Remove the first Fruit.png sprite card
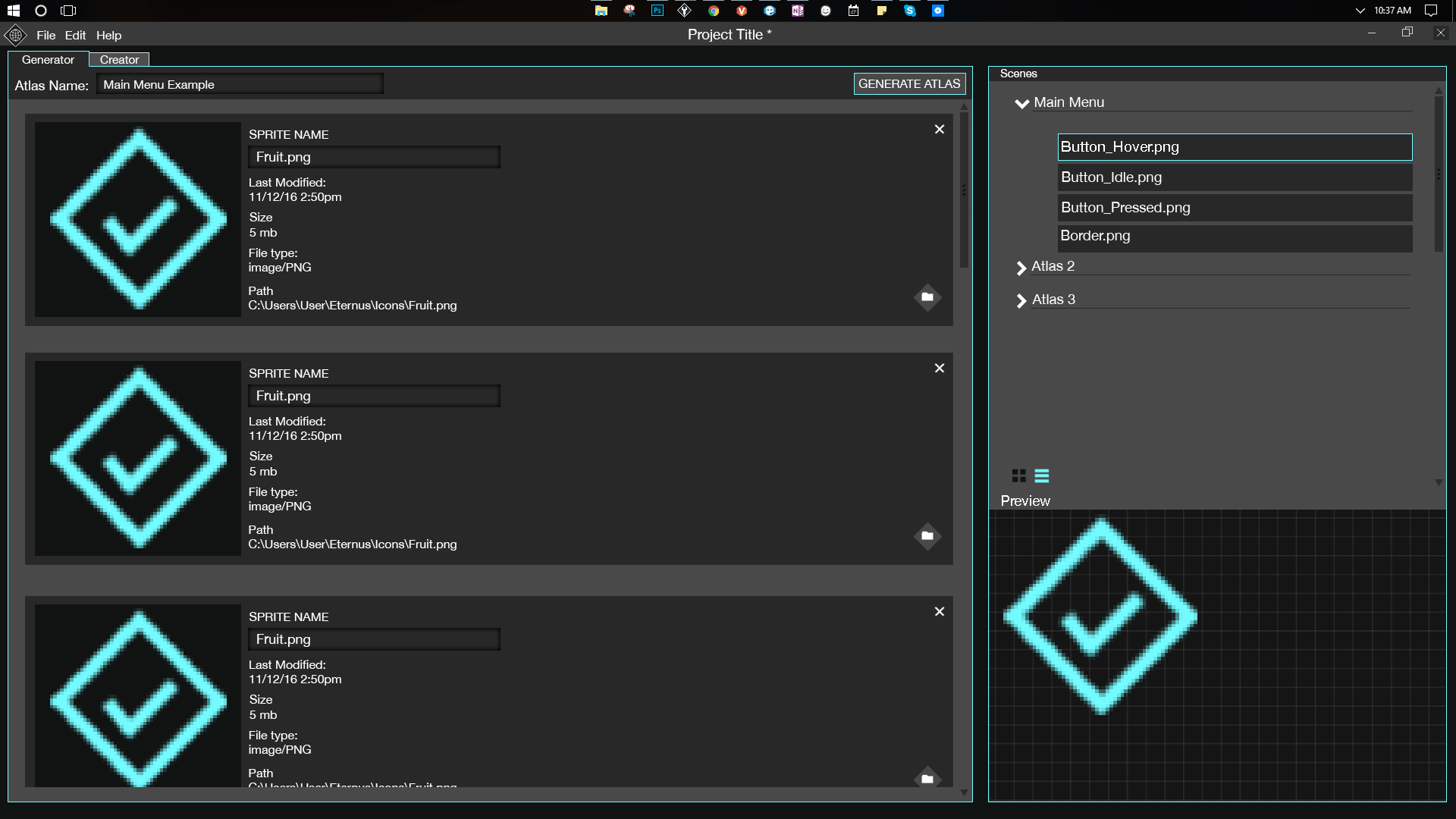Screen dimensions: 1456x819 click(939, 130)
